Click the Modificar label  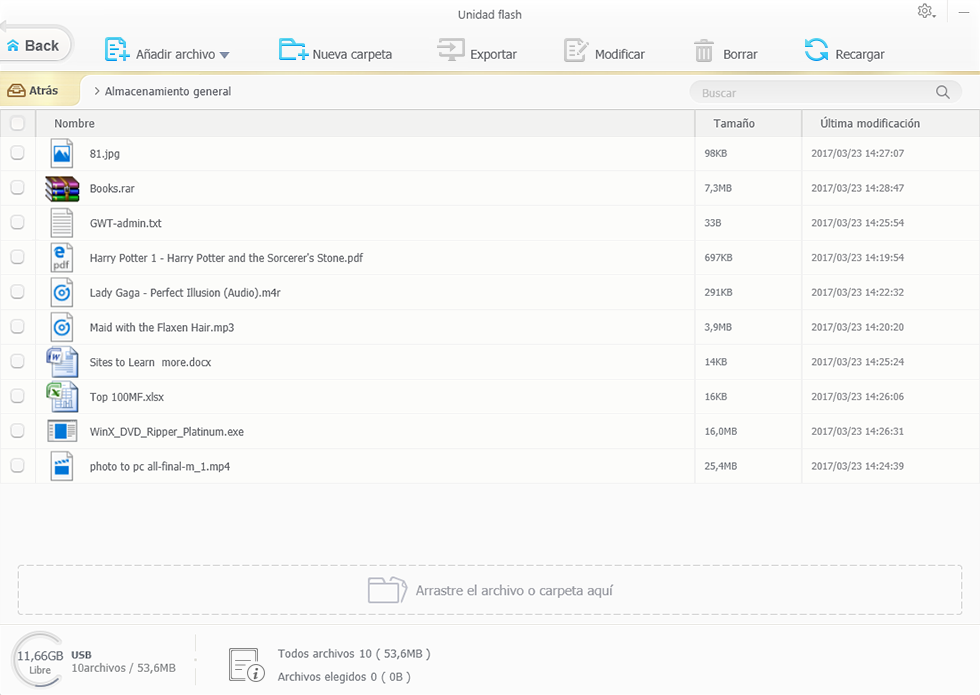(x=619, y=54)
